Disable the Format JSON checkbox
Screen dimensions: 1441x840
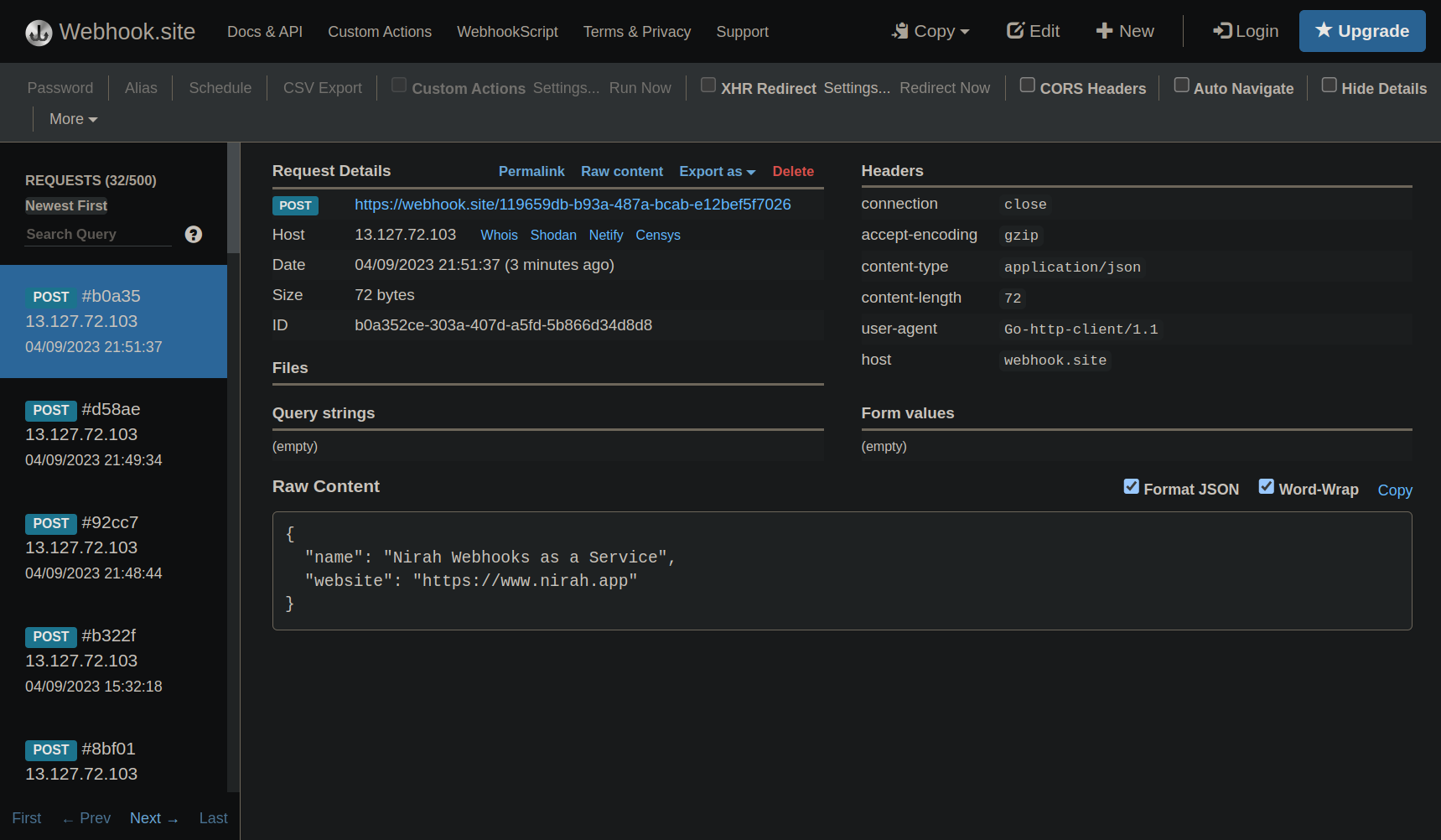1132,486
